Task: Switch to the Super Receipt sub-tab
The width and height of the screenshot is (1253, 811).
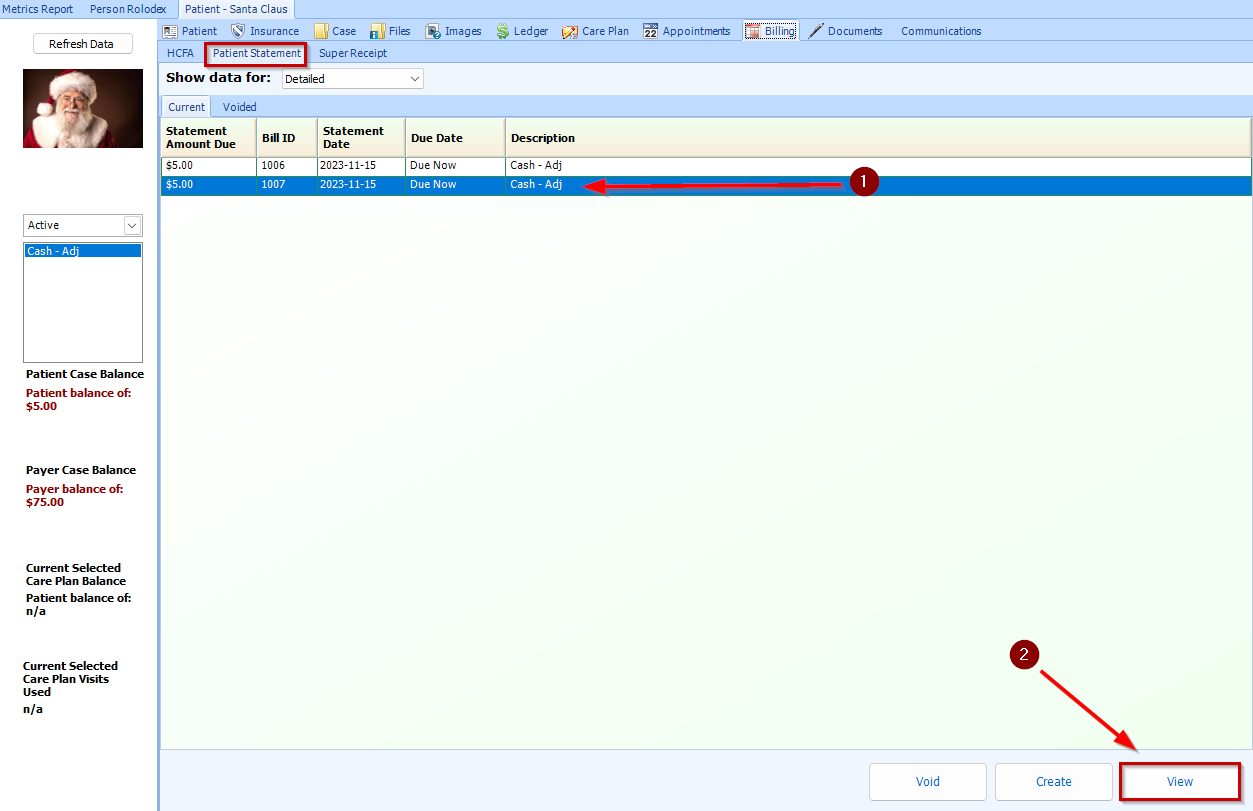Action: pyautogui.click(x=353, y=53)
